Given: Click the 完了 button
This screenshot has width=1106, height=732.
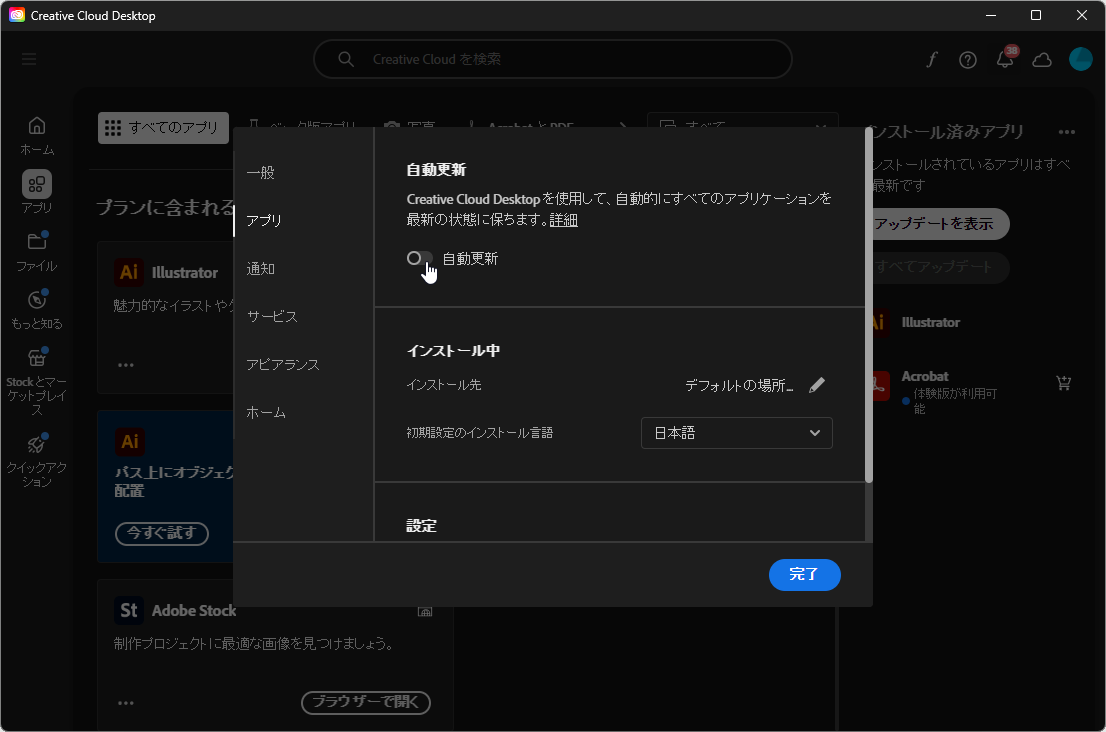Looking at the screenshot, I should pyautogui.click(x=804, y=575).
